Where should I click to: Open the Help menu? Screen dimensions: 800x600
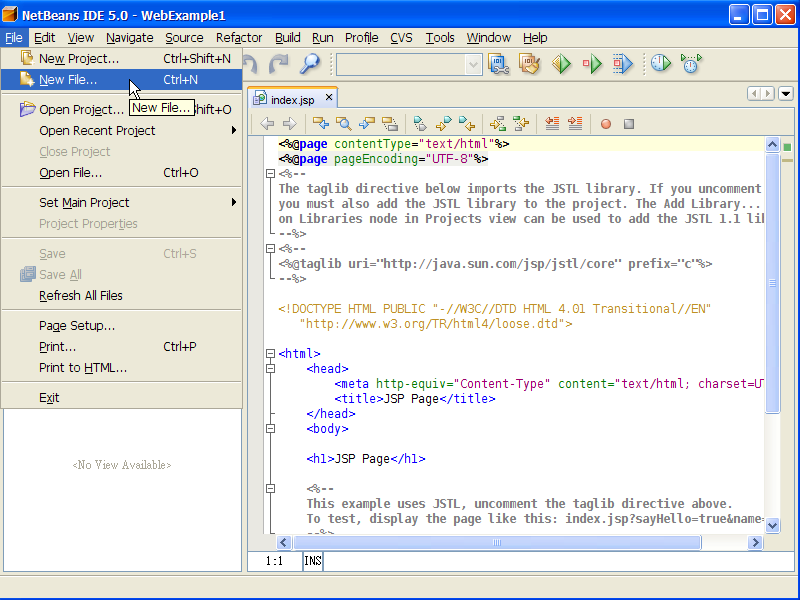[x=535, y=38]
